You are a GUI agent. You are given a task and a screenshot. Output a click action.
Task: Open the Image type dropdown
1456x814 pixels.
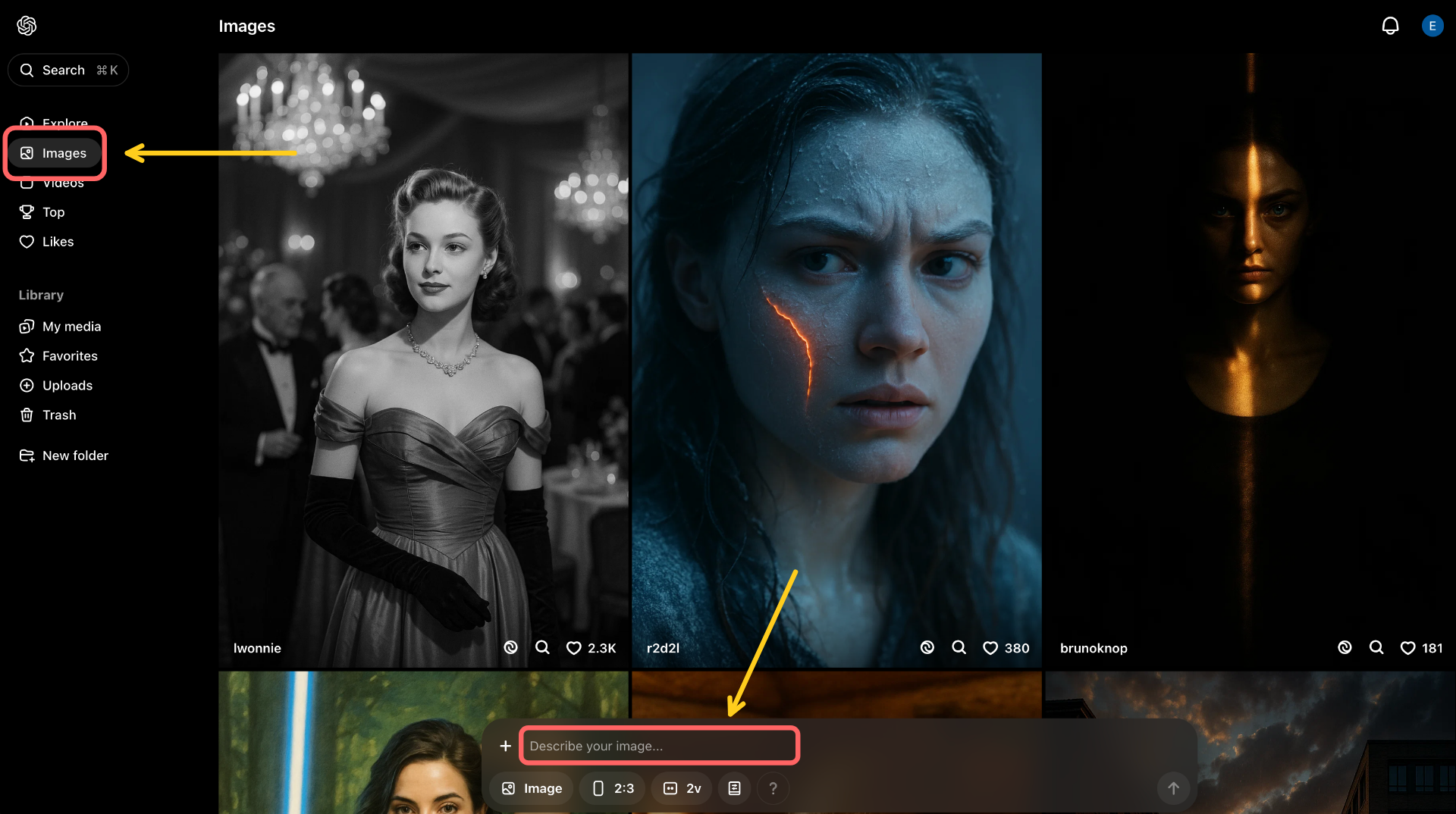[x=532, y=788]
